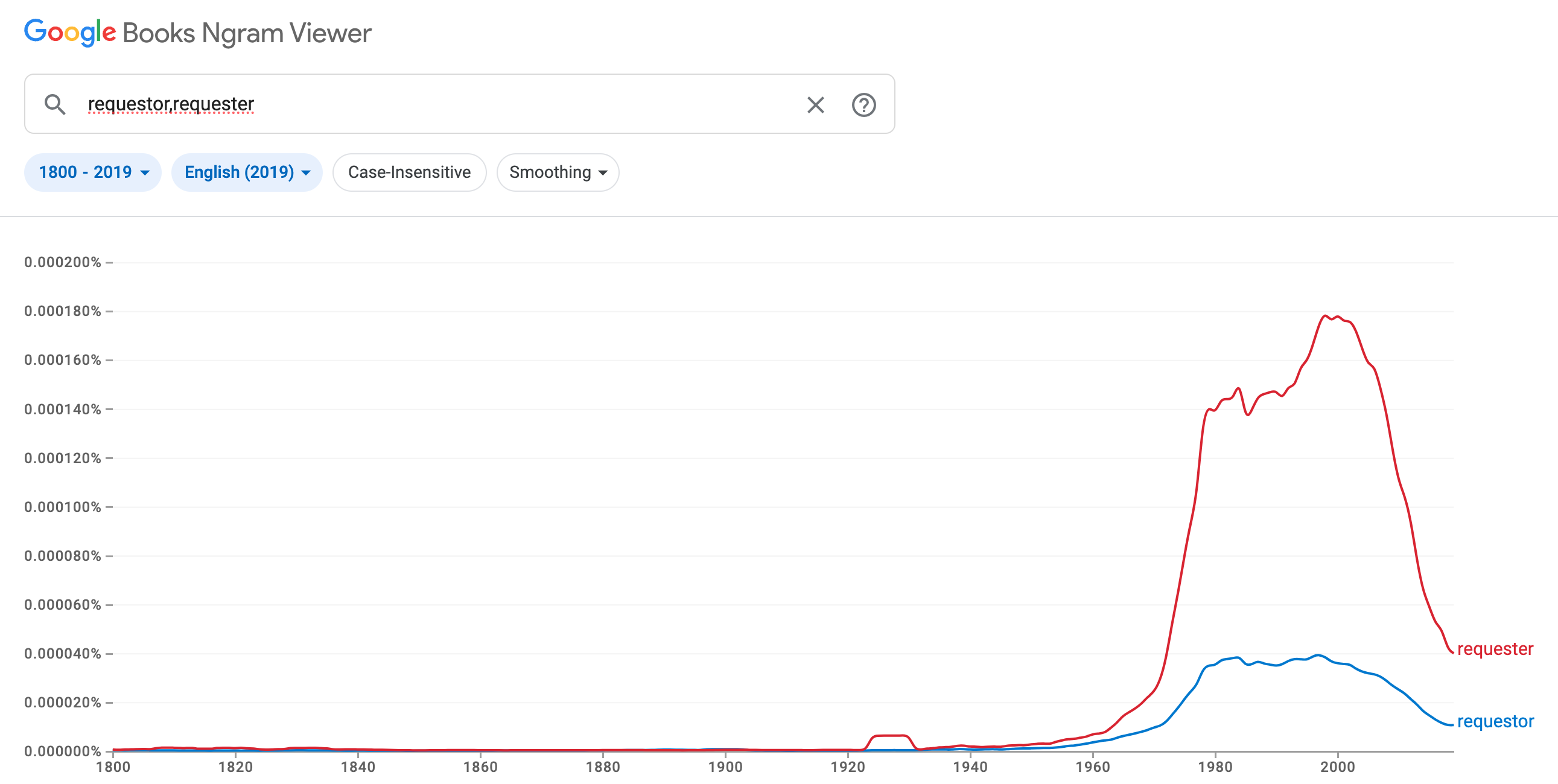Open the 1800 - 2019 date range dropdown
The height and width of the screenshot is (784, 1558).
point(92,172)
